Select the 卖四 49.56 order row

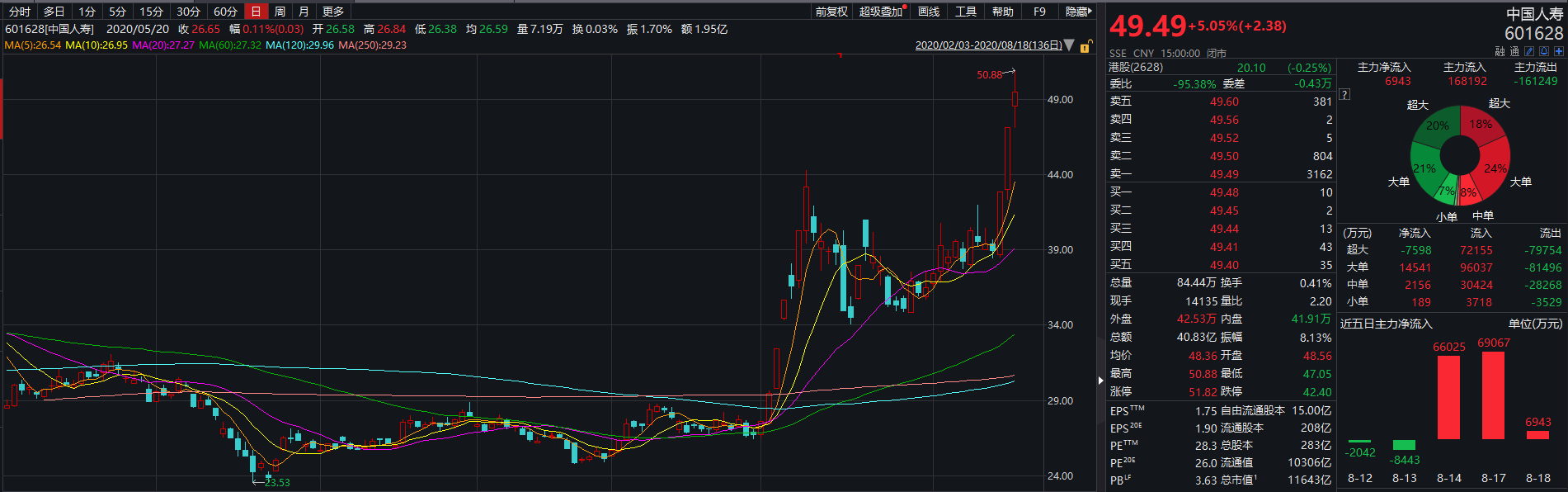click(x=1220, y=120)
